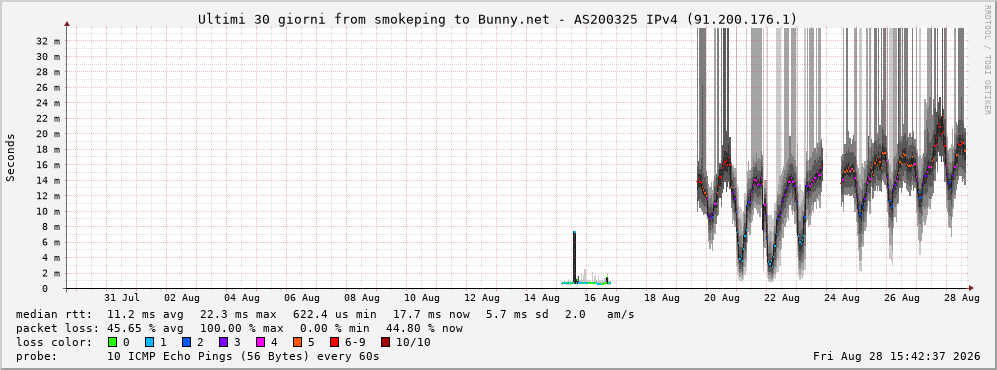Click the packet loss statistics line
Viewport: 997px width, 370px height.
(x=239, y=329)
